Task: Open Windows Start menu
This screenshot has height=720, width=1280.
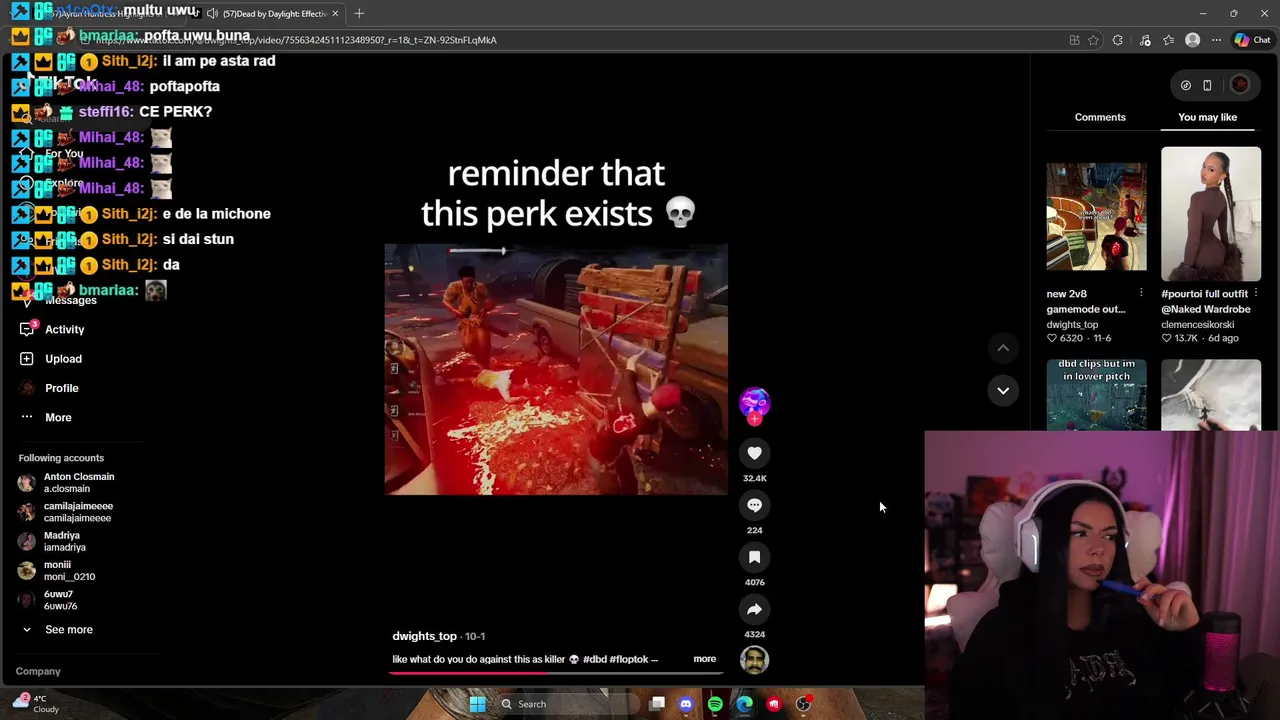Action: click(477, 704)
